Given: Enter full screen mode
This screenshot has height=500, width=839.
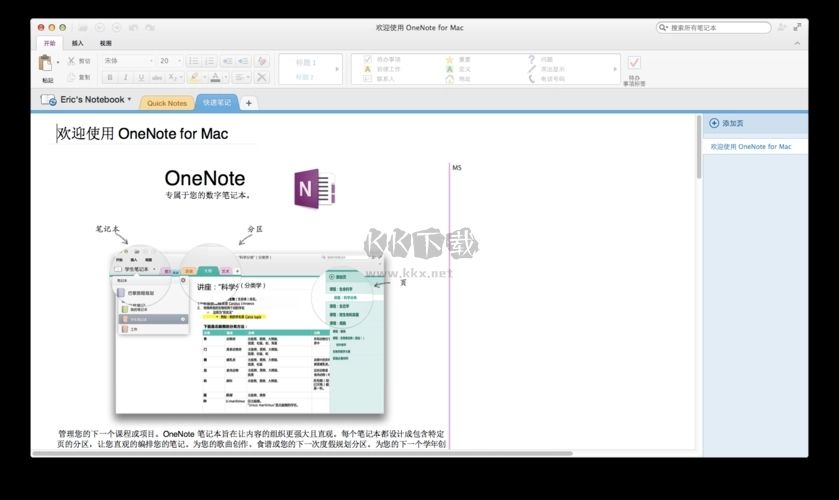Looking at the screenshot, I should [x=797, y=27].
